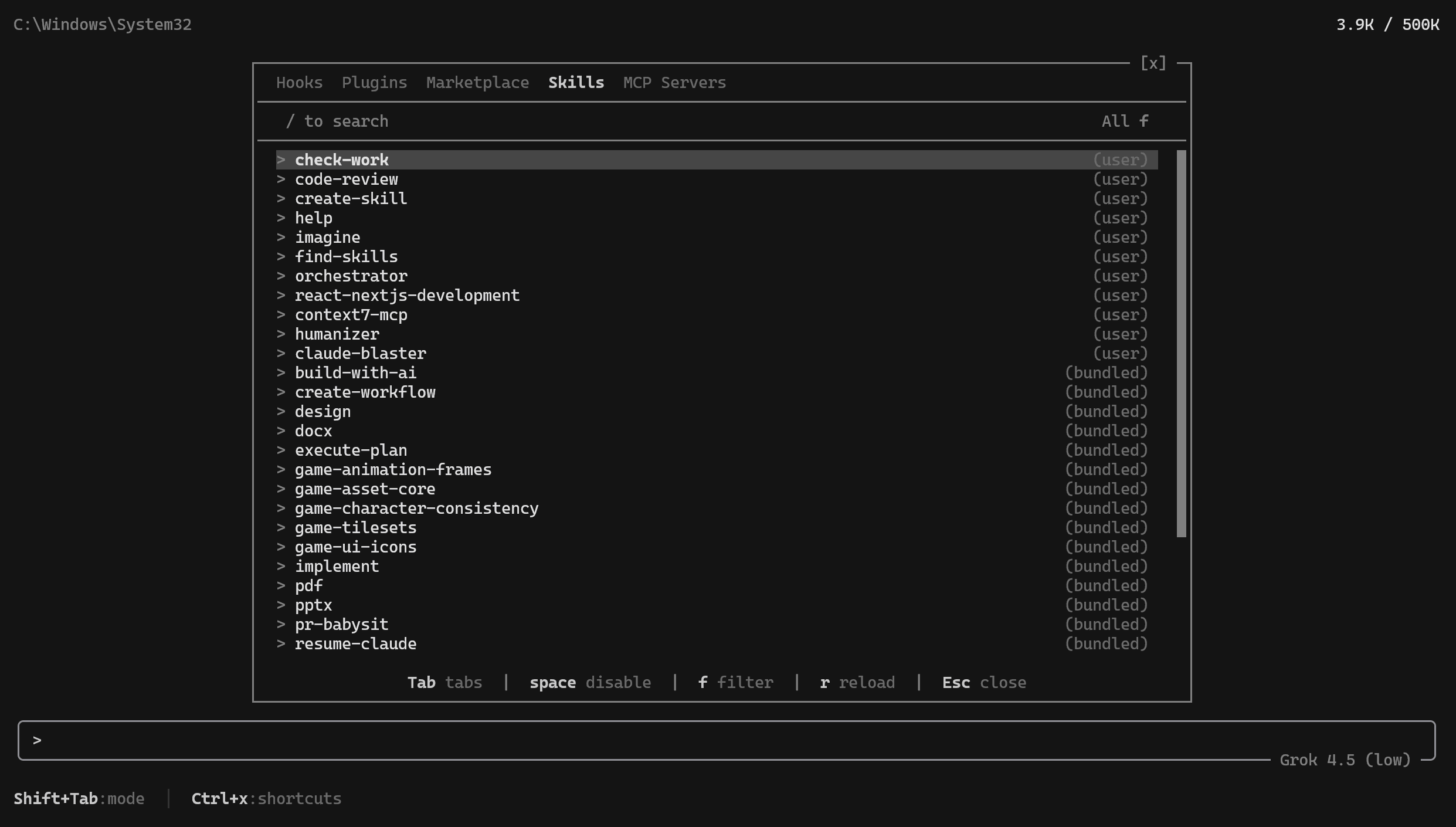Select the pptx skill
1456x827 pixels.
(717, 605)
